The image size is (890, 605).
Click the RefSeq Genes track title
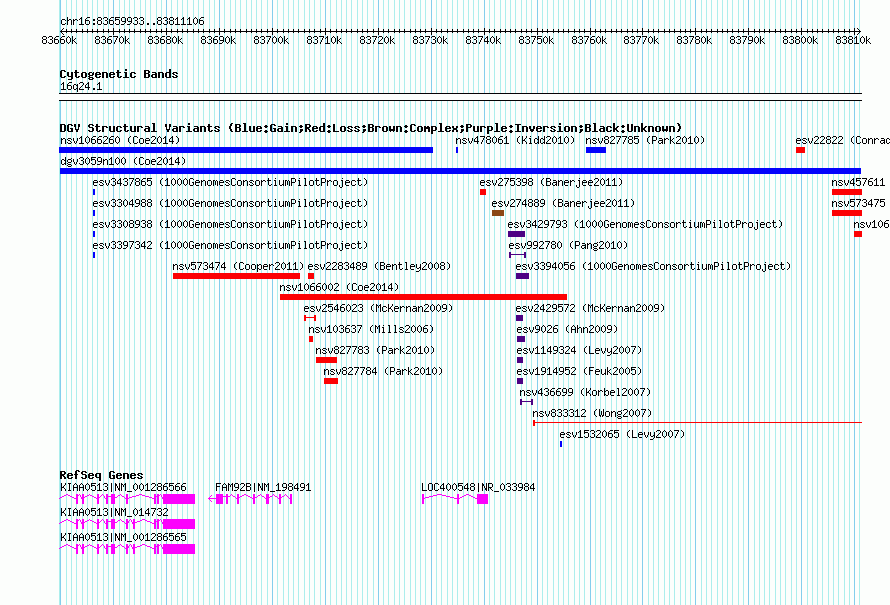(x=102, y=475)
